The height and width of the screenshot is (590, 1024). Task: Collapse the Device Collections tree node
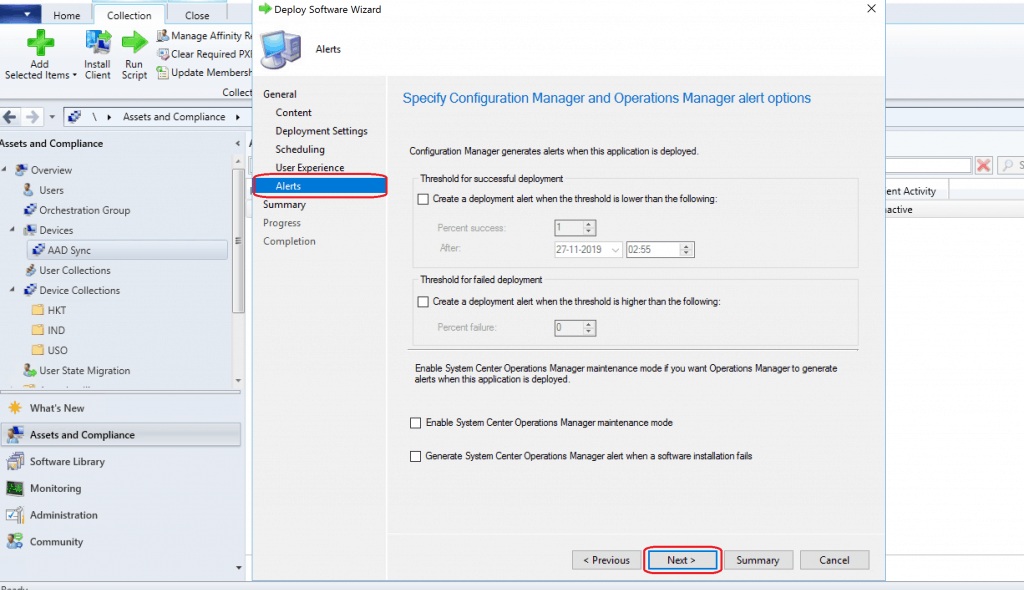click(12, 289)
